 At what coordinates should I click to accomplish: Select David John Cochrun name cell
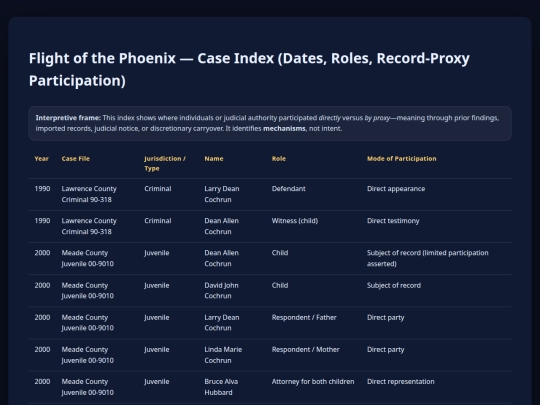point(221,291)
